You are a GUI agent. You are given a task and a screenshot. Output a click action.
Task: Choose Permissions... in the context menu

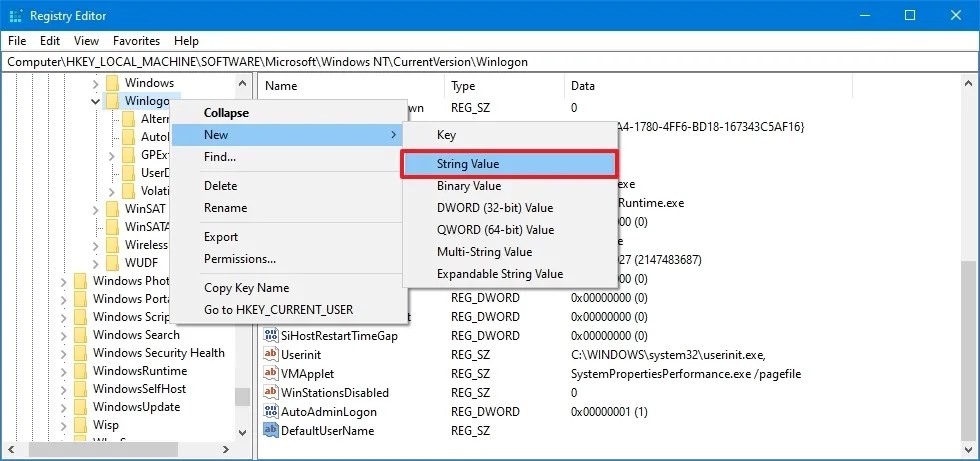(289, 259)
